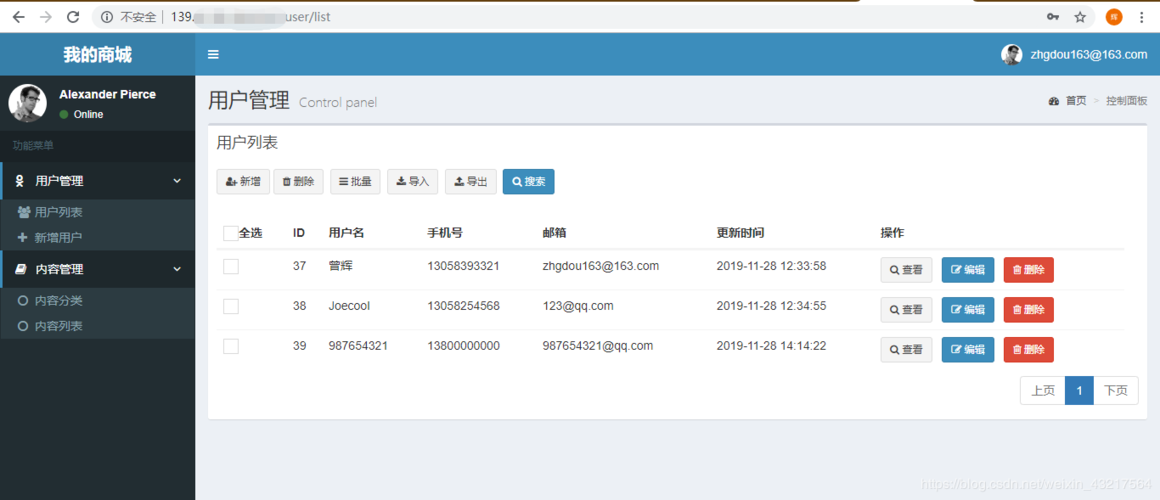Select 内容管理 sidebar menu

(98, 269)
